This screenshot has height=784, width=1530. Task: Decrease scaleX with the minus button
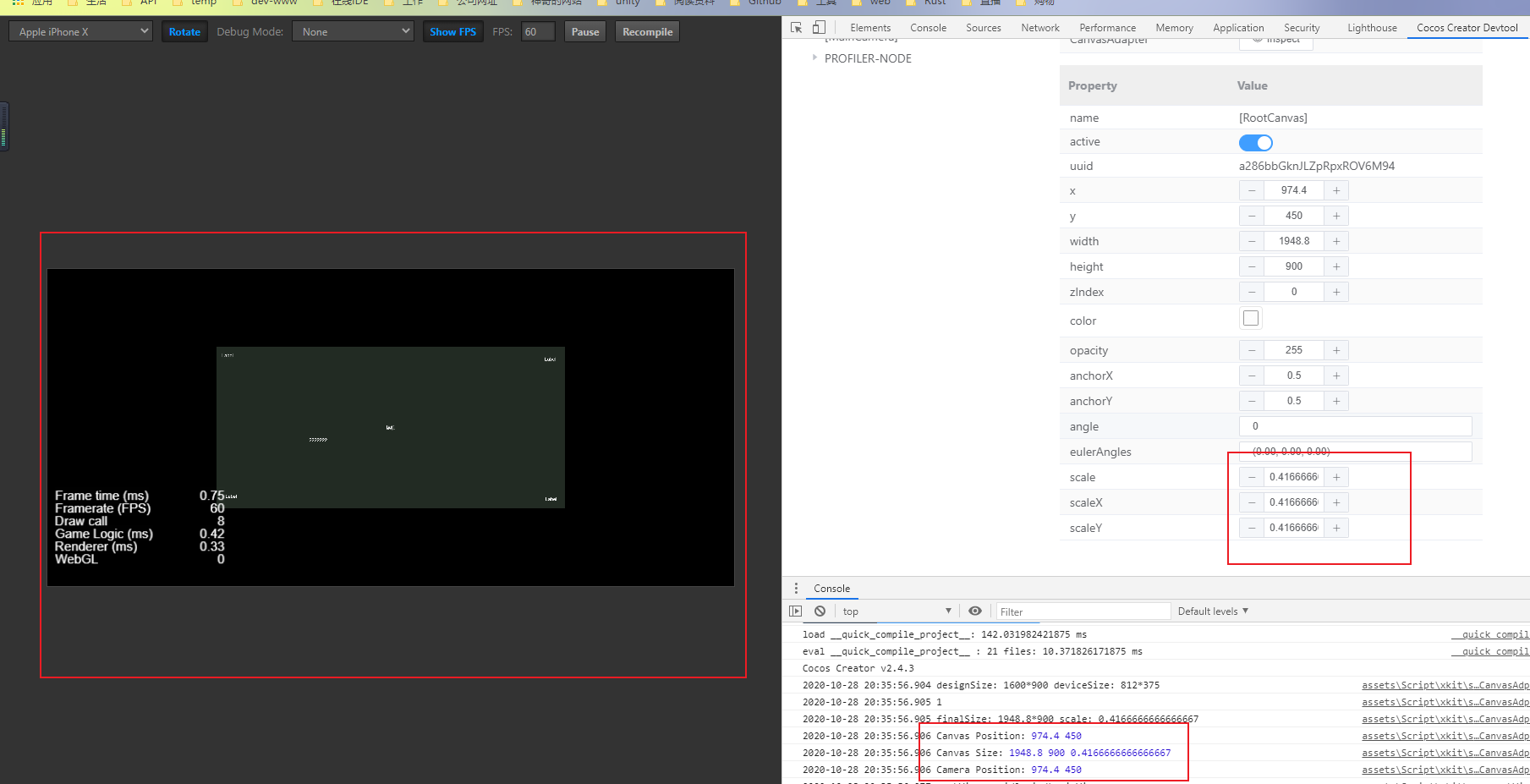tap(1252, 502)
